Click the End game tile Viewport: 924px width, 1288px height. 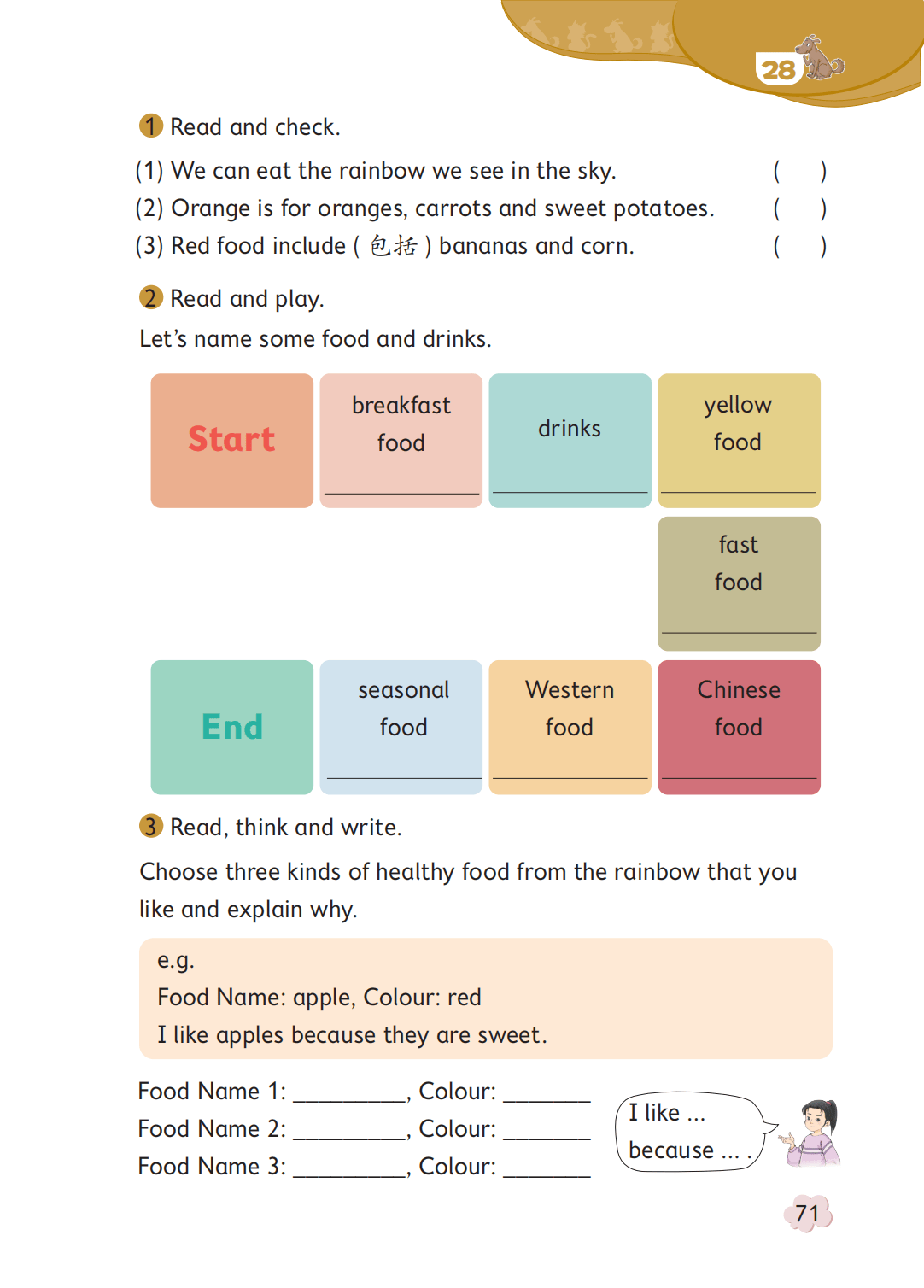[x=232, y=727]
